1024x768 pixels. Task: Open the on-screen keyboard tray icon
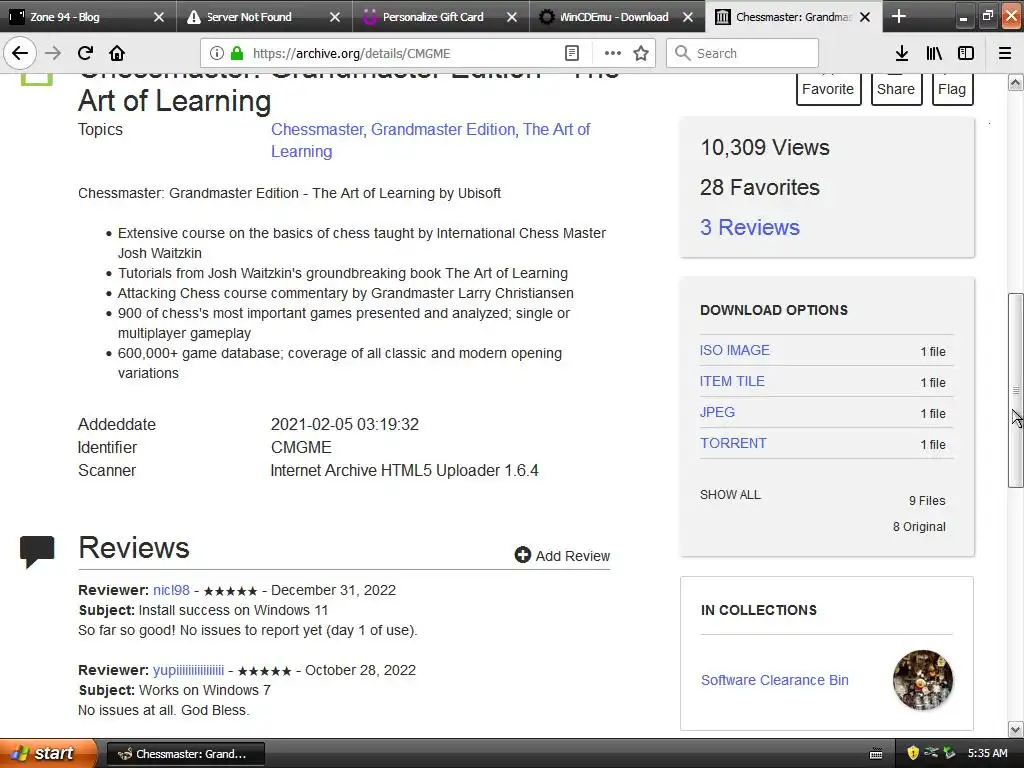pos(876,754)
